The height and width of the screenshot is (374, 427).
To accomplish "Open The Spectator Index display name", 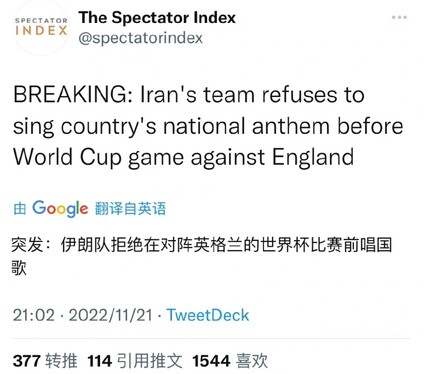I will (157, 17).
